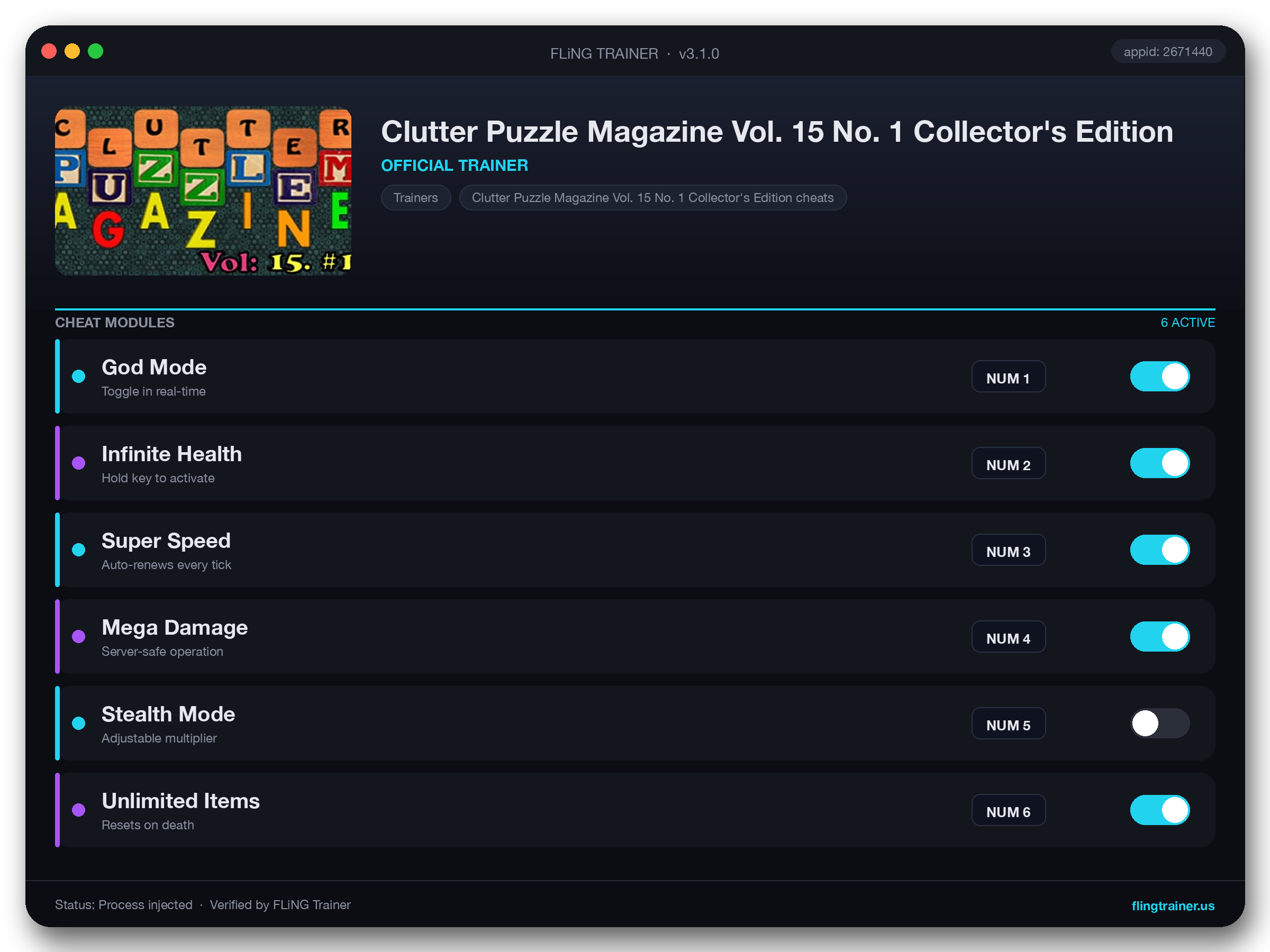The height and width of the screenshot is (952, 1270).
Task: Click the Toggle in real-time description
Action: click(x=153, y=391)
